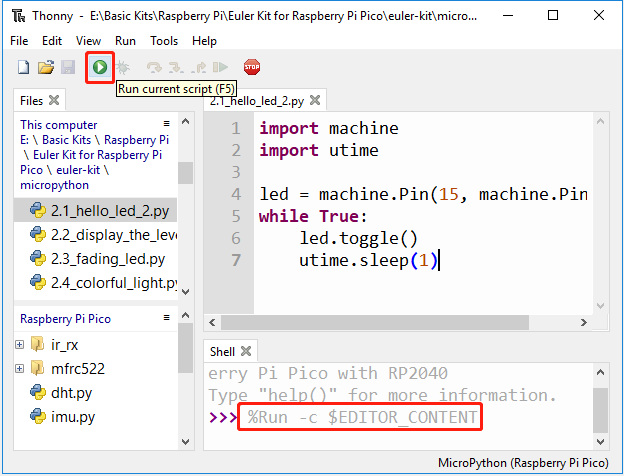Image resolution: width=624 pixels, height=476 pixels.
Task: Click 'This computer' path link
Action: point(58,125)
